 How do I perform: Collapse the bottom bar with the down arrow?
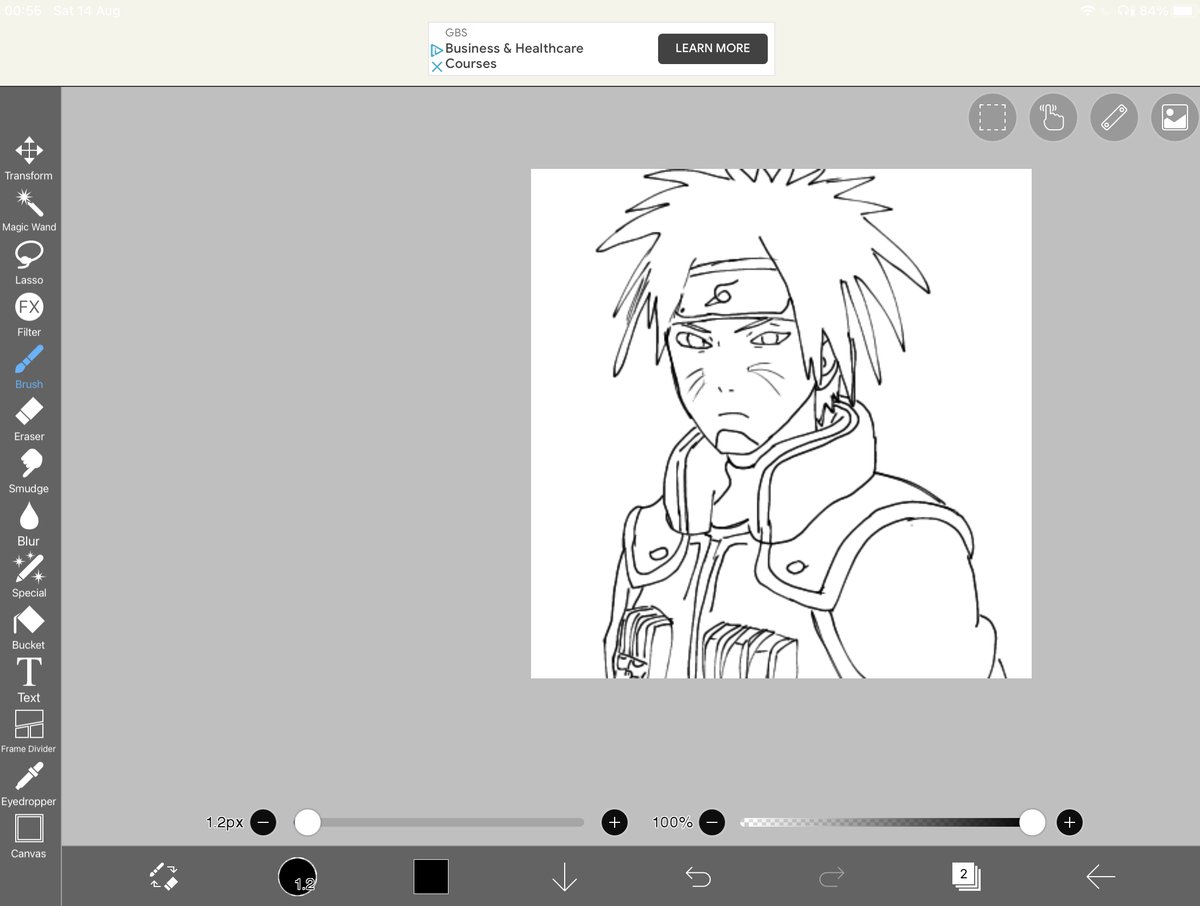pyautogui.click(x=564, y=876)
